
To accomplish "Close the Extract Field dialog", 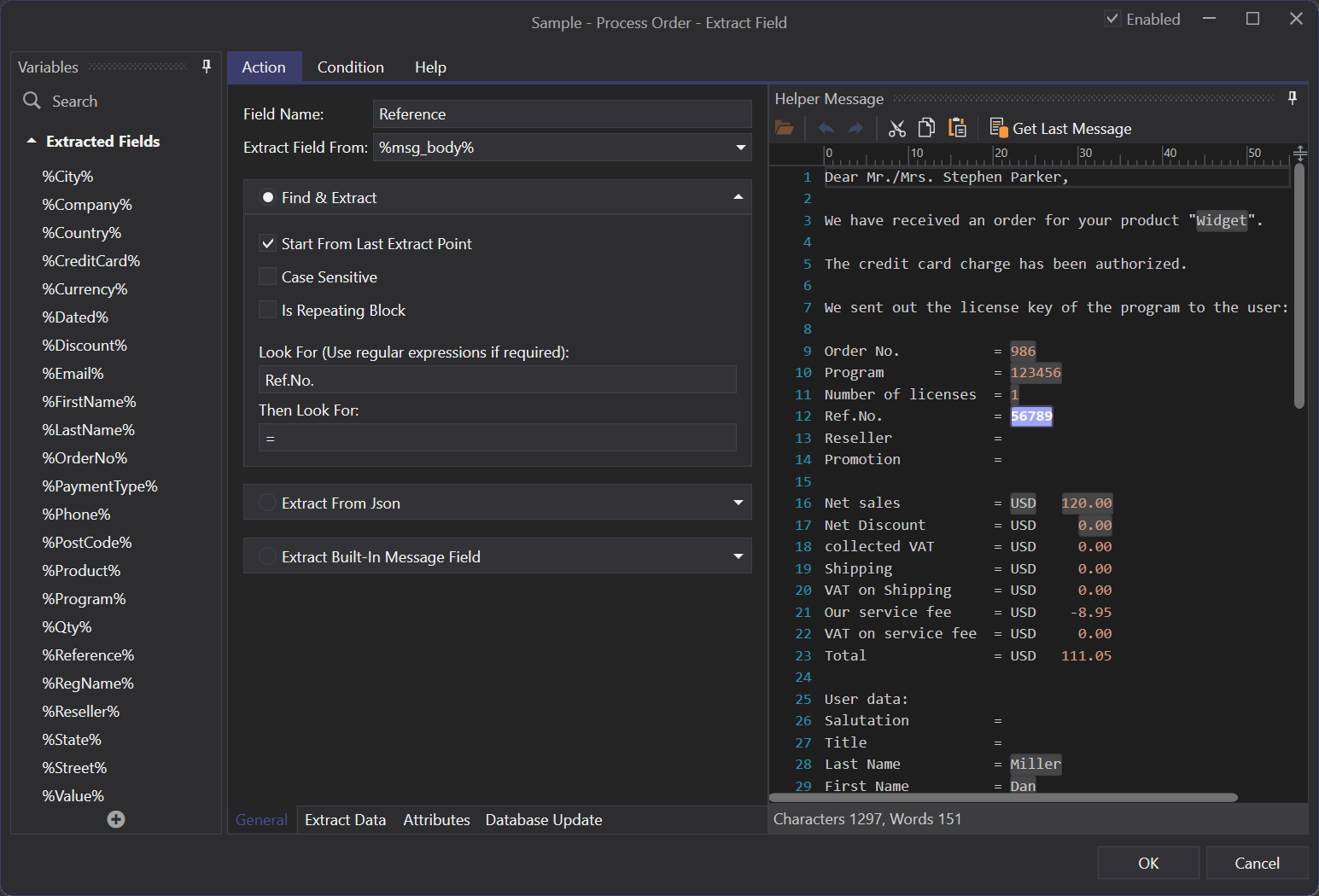I will coord(1296,19).
